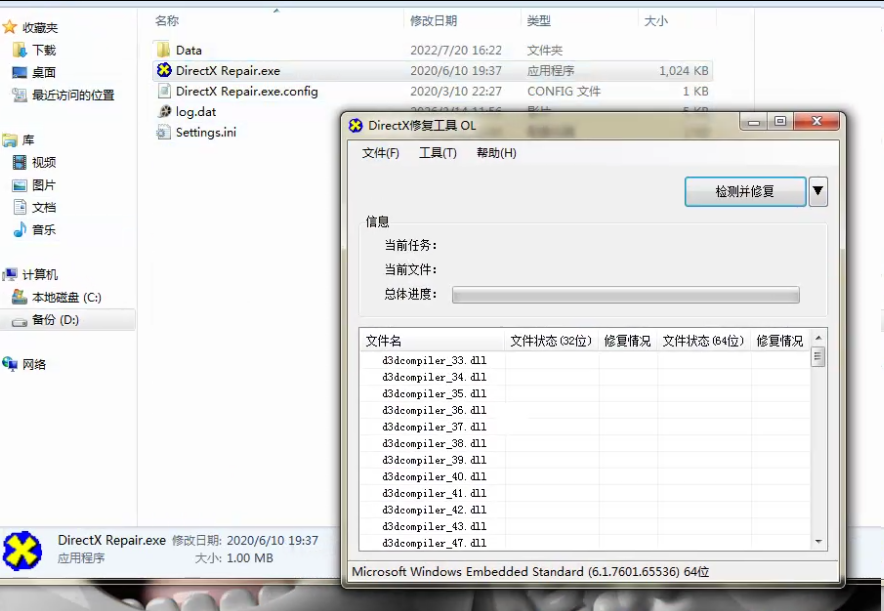The image size is (884, 611).
Task: Select the d3dcompiler_47.dll row
Action: [x=585, y=543]
